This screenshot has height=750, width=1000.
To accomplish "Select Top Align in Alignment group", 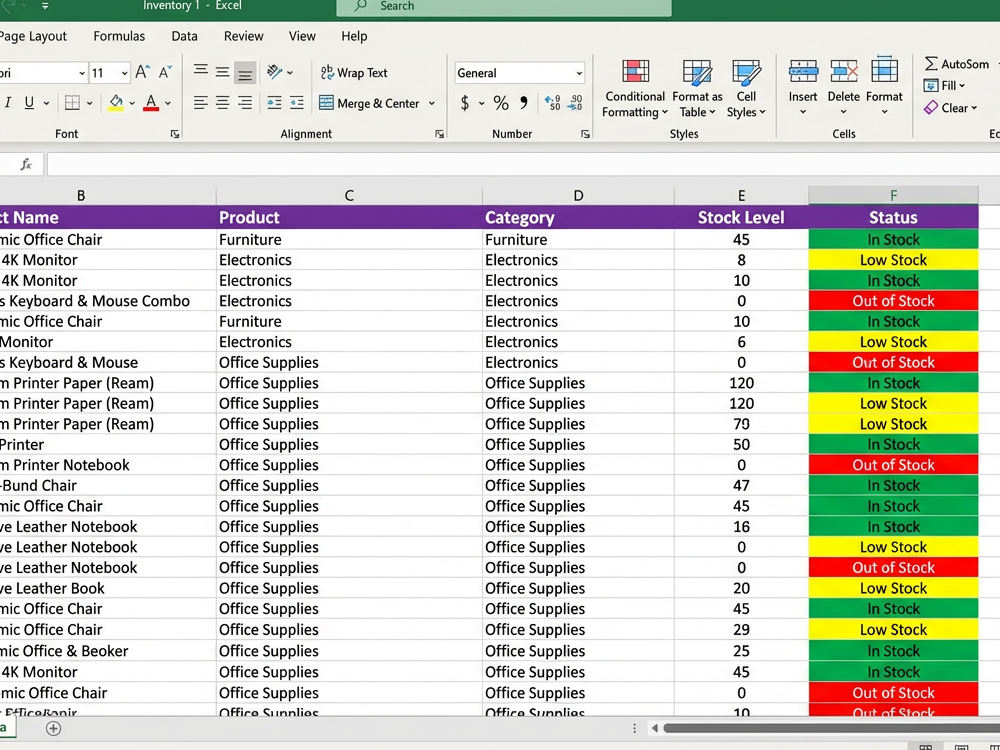I will [x=200, y=71].
